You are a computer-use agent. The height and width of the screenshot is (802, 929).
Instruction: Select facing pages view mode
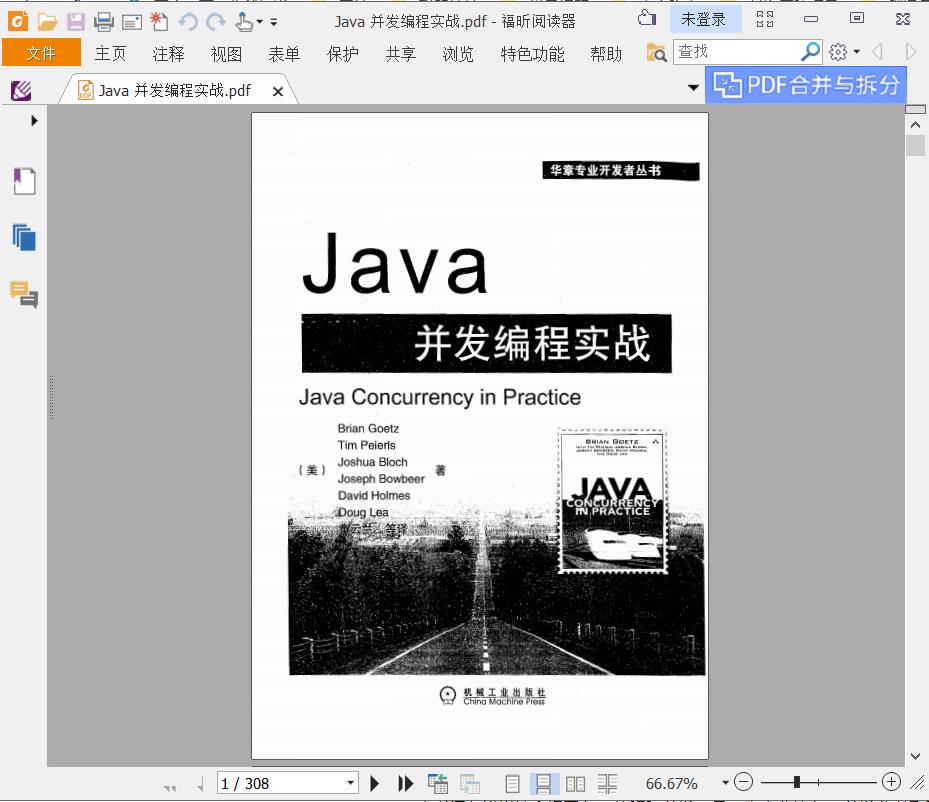click(575, 784)
